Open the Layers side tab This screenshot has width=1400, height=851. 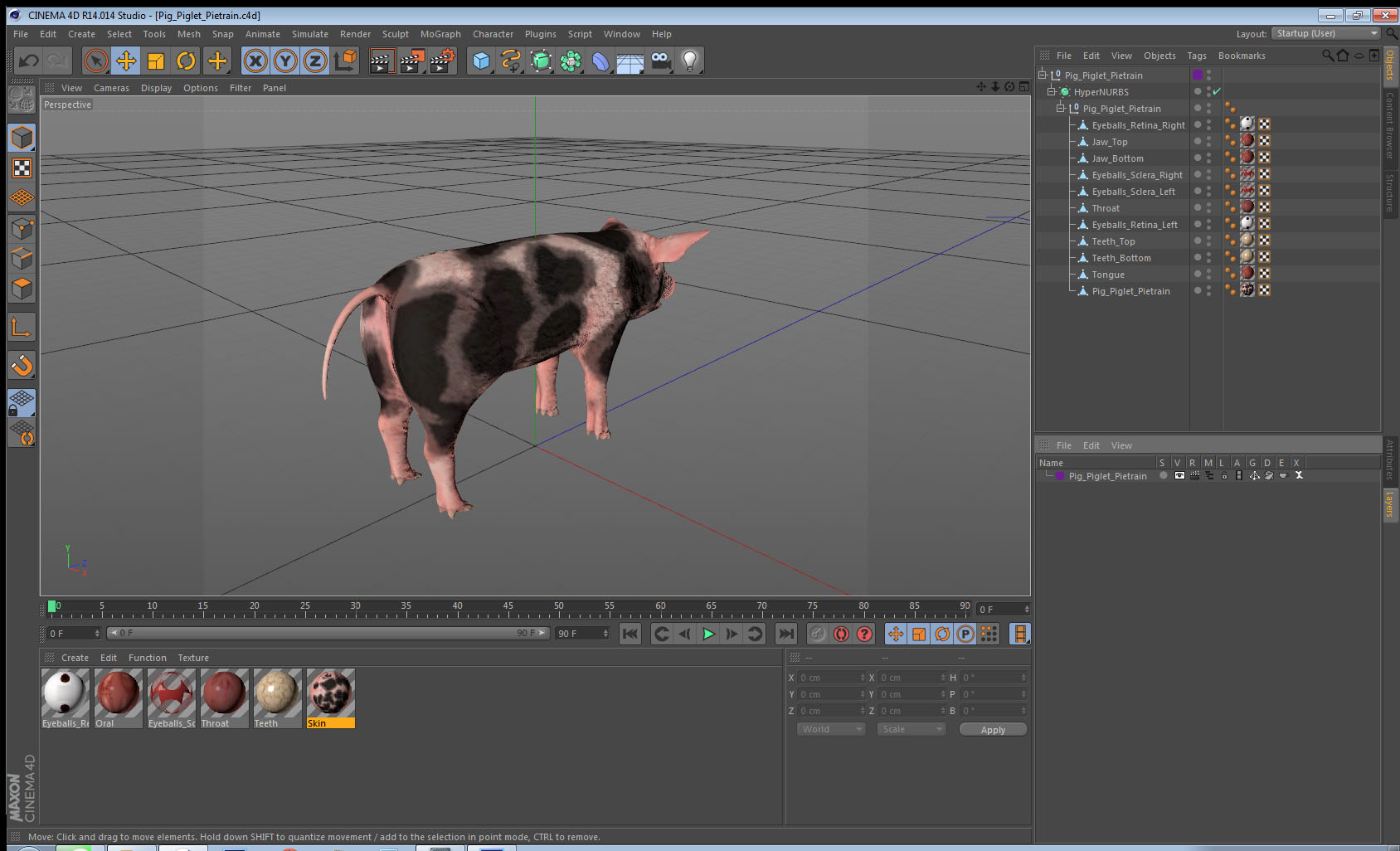click(x=1389, y=503)
